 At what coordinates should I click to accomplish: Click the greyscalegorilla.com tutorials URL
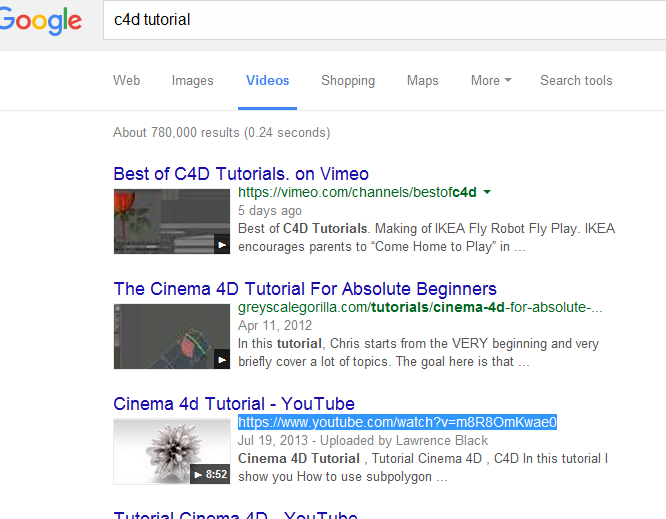pos(420,307)
